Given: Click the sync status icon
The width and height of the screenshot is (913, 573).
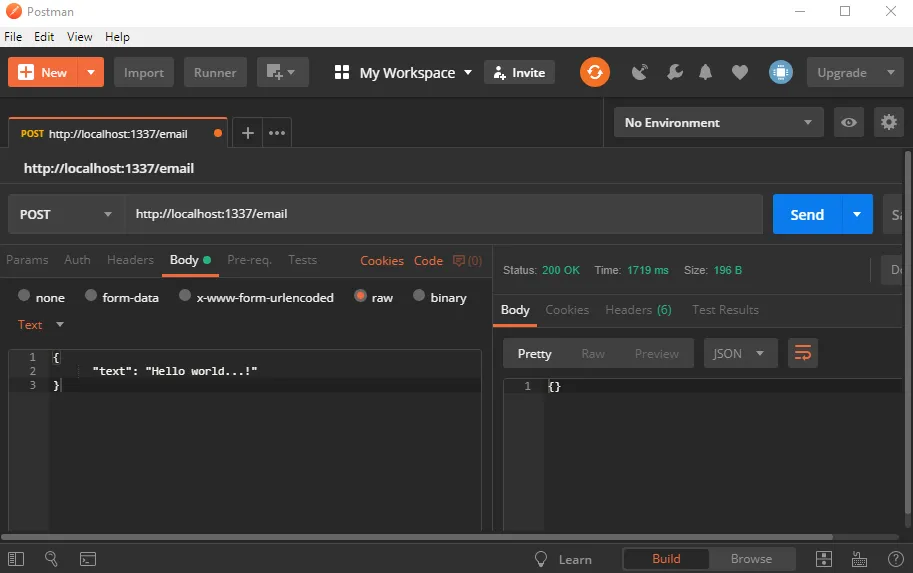Looking at the screenshot, I should [x=594, y=72].
